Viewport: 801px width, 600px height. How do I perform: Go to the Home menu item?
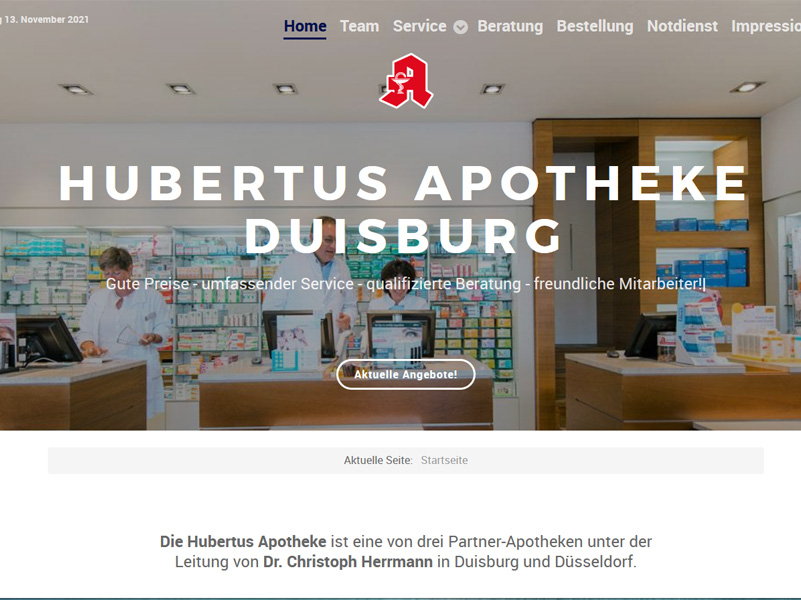(x=305, y=26)
